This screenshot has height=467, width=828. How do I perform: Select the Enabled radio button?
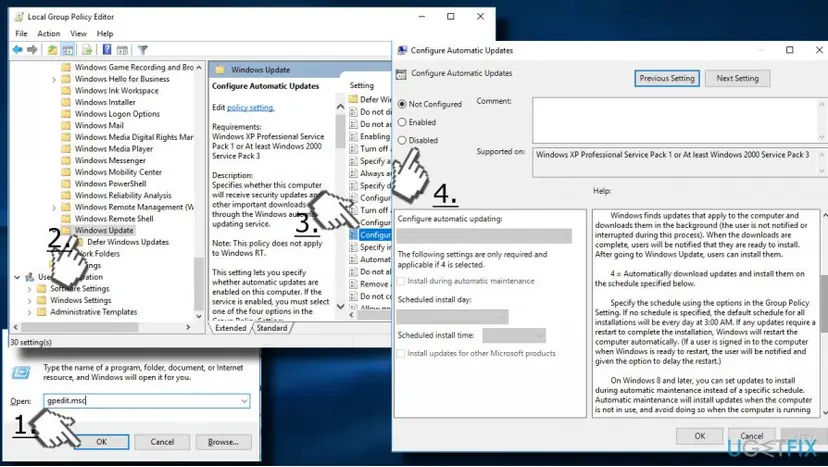(x=402, y=122)
